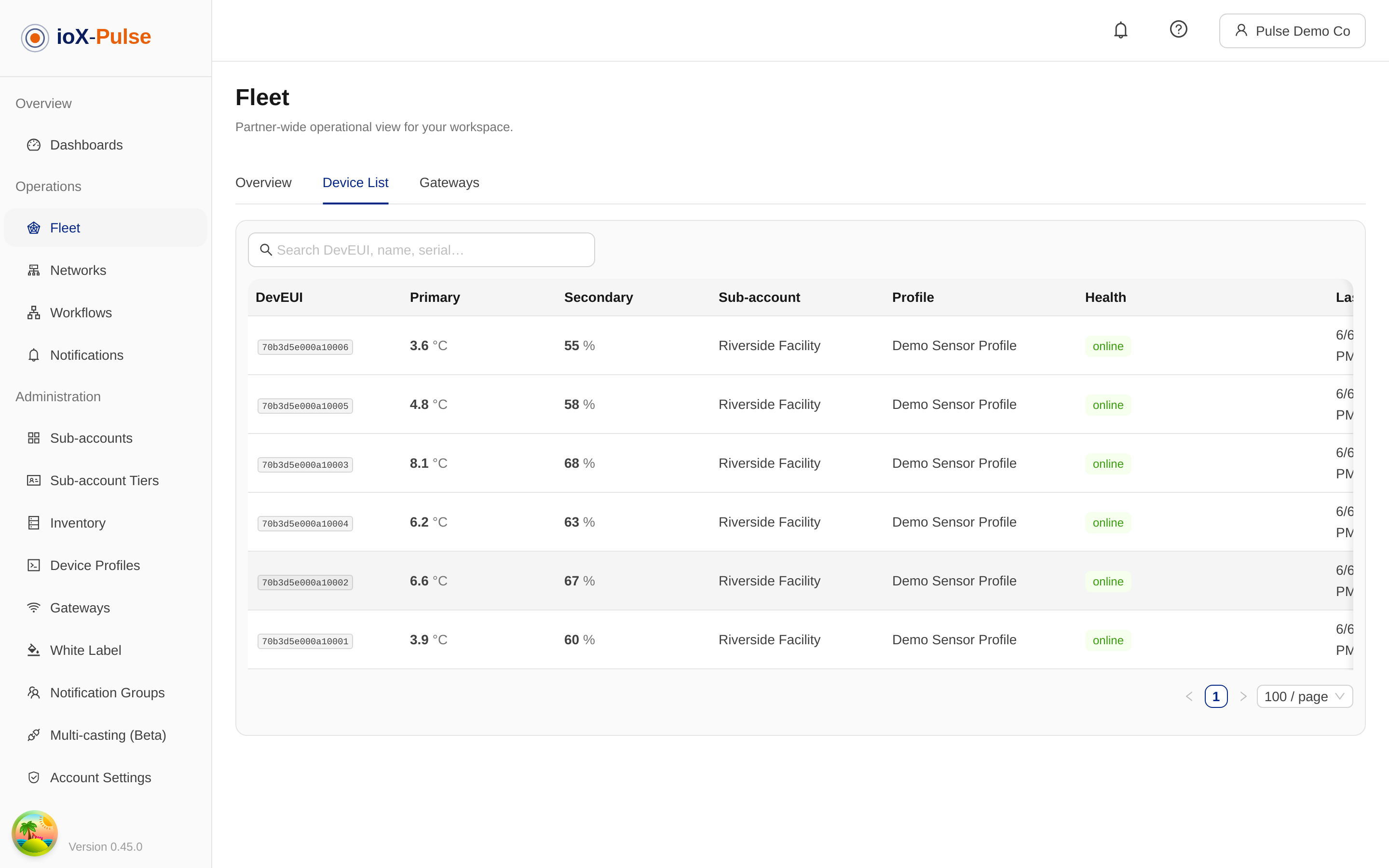Select the Device List tab
This screenshot has width=1389, height=868.
coord(355,183)
